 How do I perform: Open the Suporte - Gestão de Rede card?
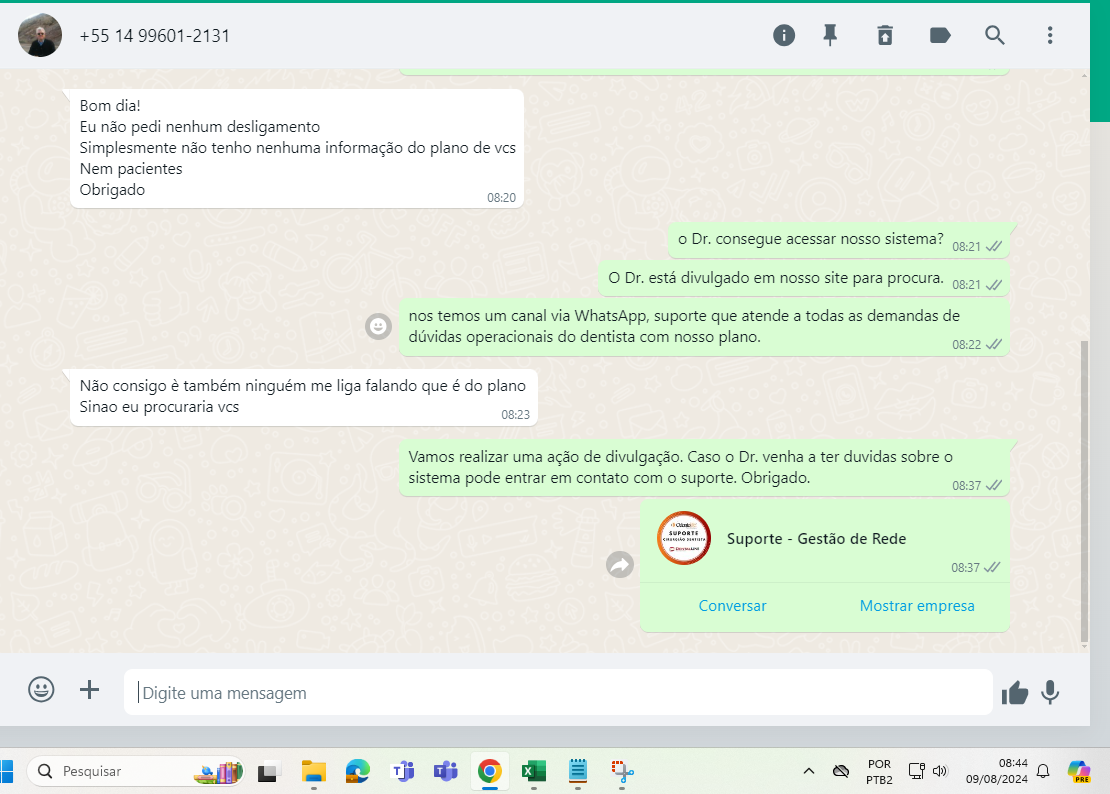point(815,539)
